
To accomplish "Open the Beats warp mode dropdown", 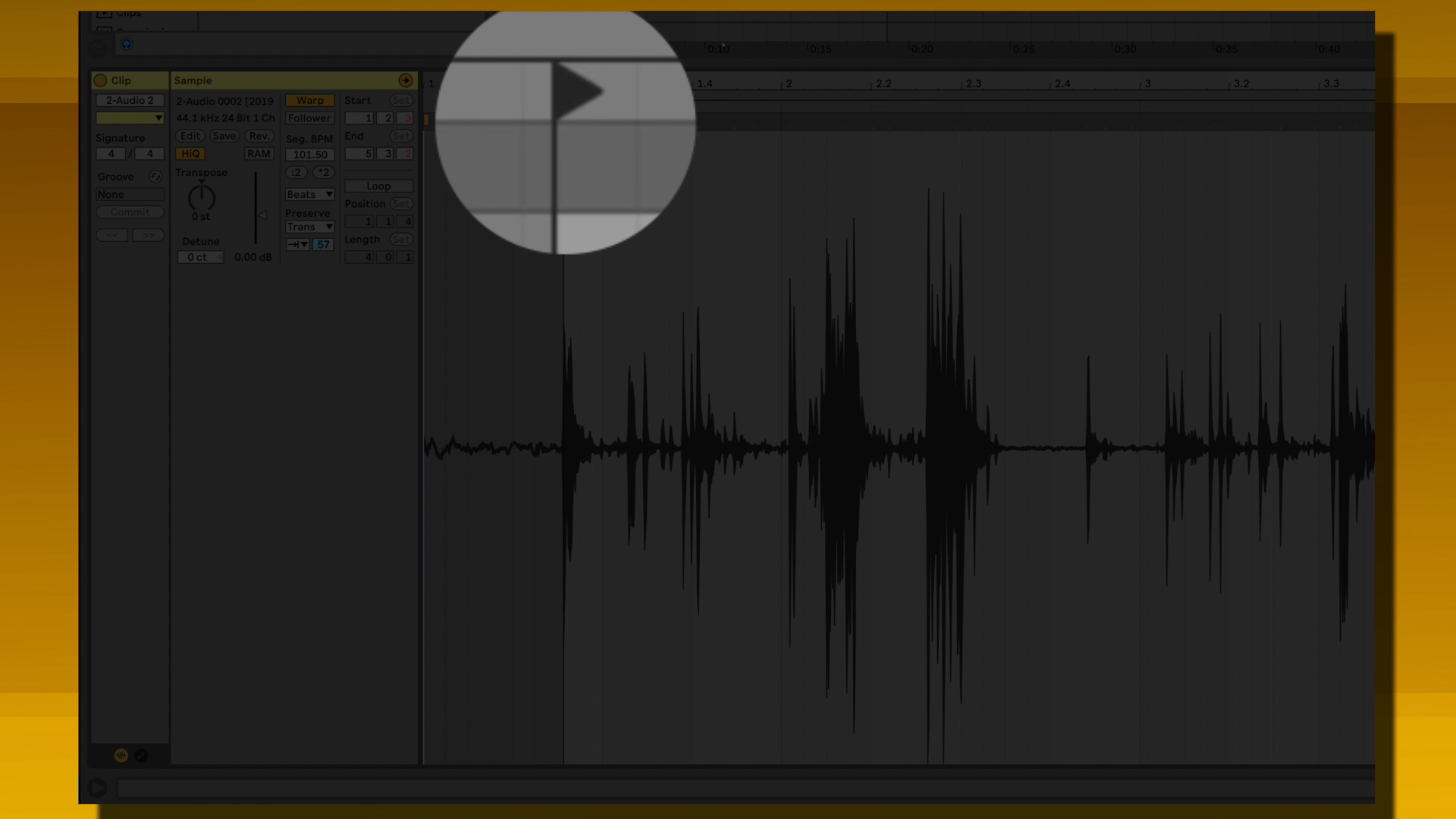I will click(309, 194).
